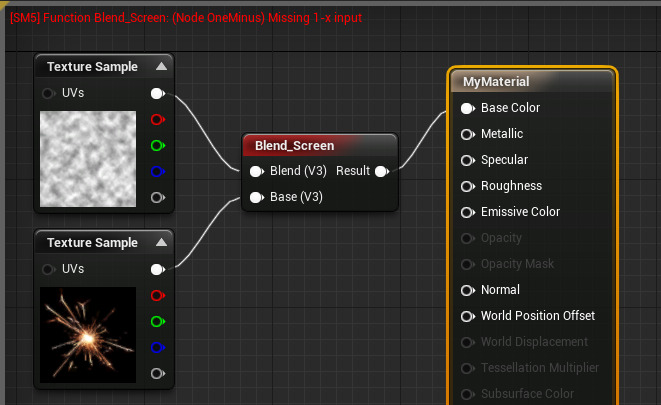Click the Base (V3) input pin
The height and width of the screenshot is (405, 661).
tap(257, 197)
